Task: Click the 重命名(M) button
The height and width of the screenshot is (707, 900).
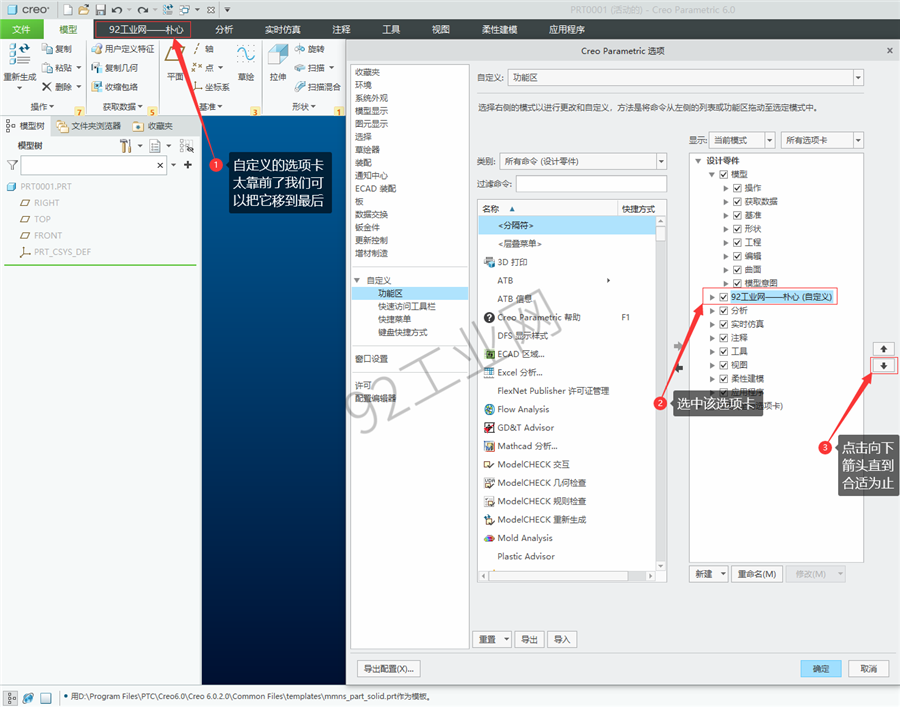Action: (x=757, y=574)
